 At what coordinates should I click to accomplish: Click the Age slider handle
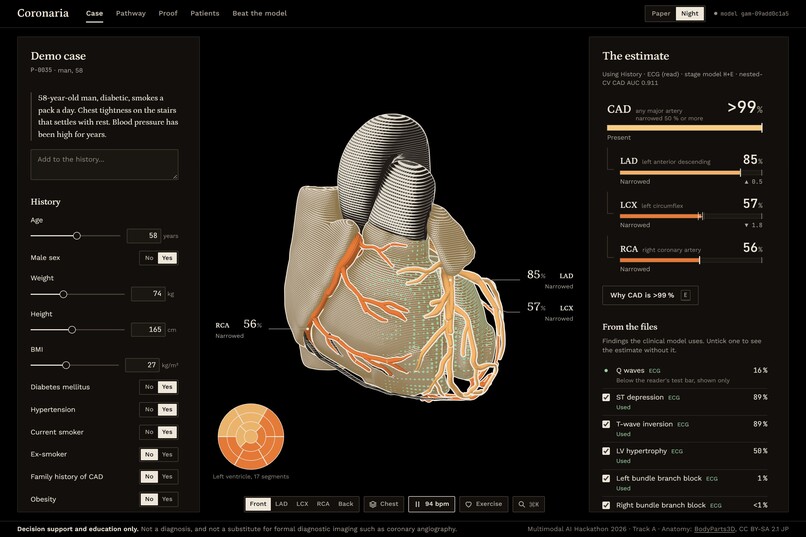click(77, 236)
